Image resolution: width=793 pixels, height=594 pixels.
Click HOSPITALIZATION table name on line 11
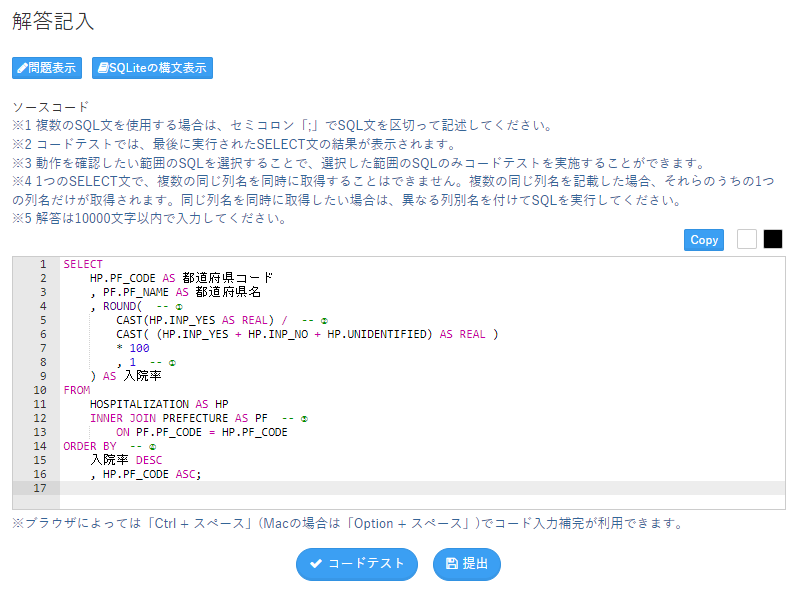(139, 404)
